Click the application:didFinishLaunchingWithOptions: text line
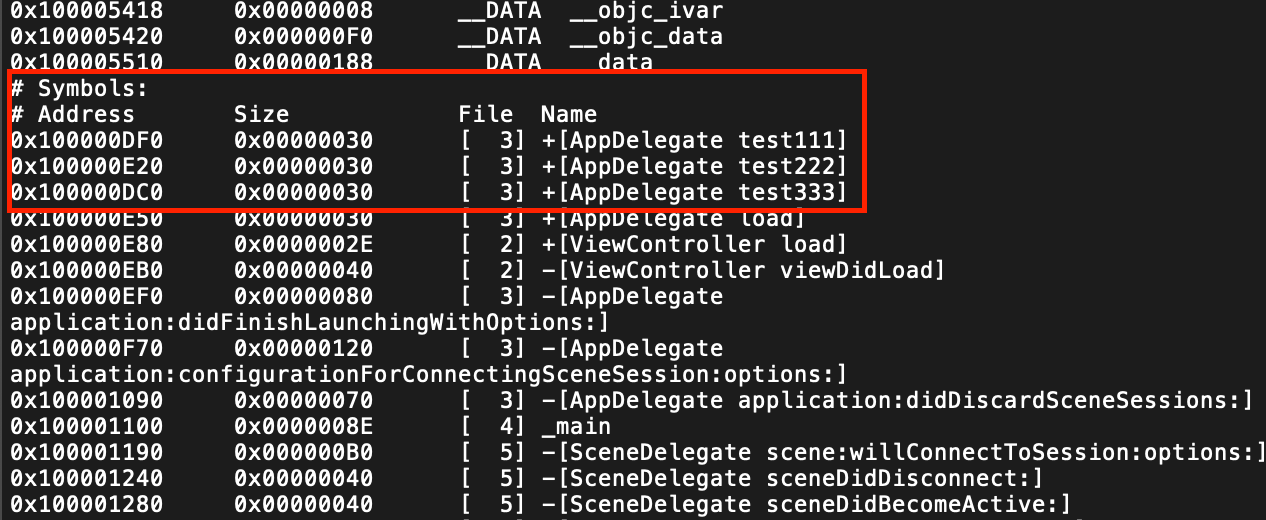This screenshot has height=520, width=1266. (x=309, y=322)
